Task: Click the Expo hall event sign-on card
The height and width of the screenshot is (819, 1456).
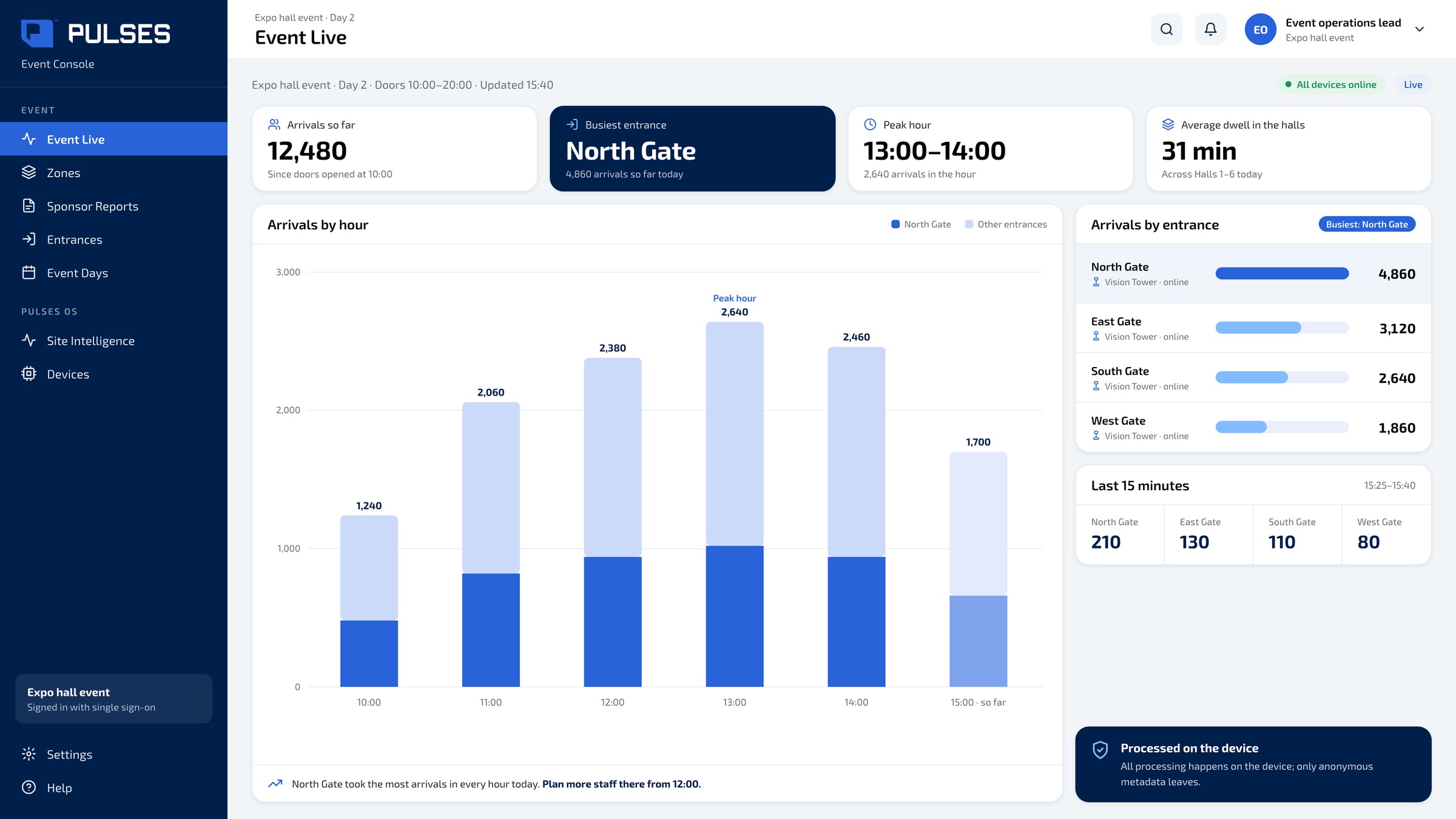Action: pos(113,699)
